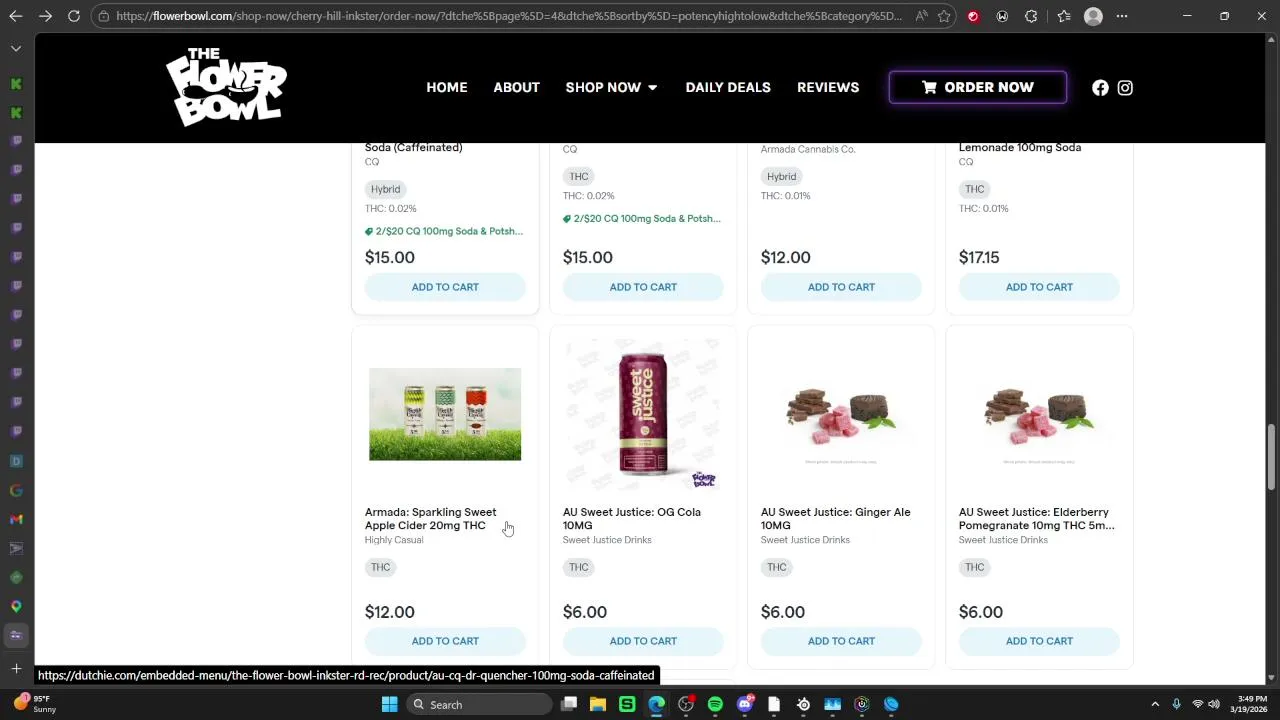Viewport: 1280px width, 720px height.
Task: Click the W circle extension icon
Action: [1003, 16]
